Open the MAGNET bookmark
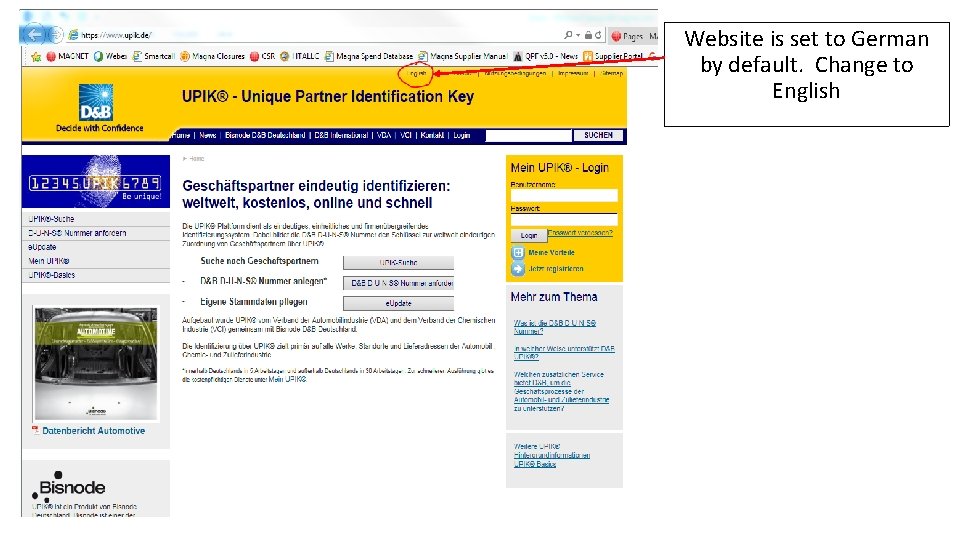This screenshot has width=960, height=540. 67,56
